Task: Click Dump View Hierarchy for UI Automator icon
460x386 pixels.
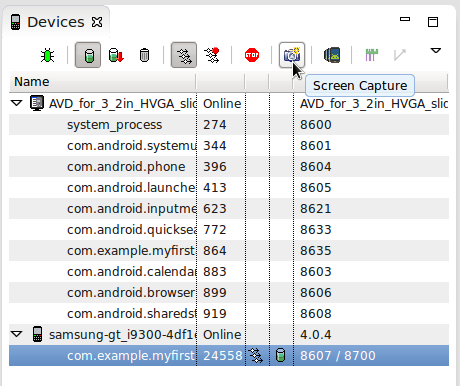Action: (x=332, y=55)
